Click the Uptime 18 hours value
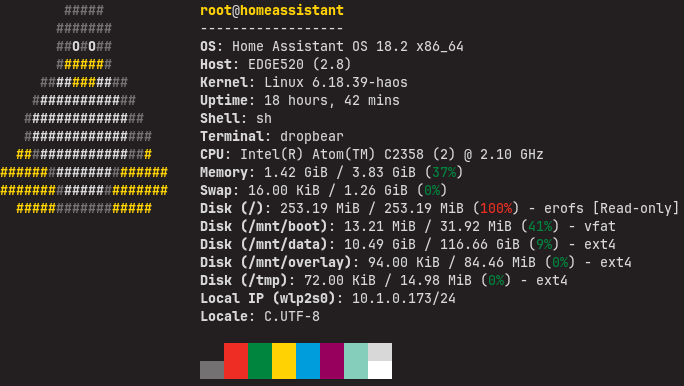Viewport: 684px width, 386px height. pyautogui.click(x=332, y=100)
